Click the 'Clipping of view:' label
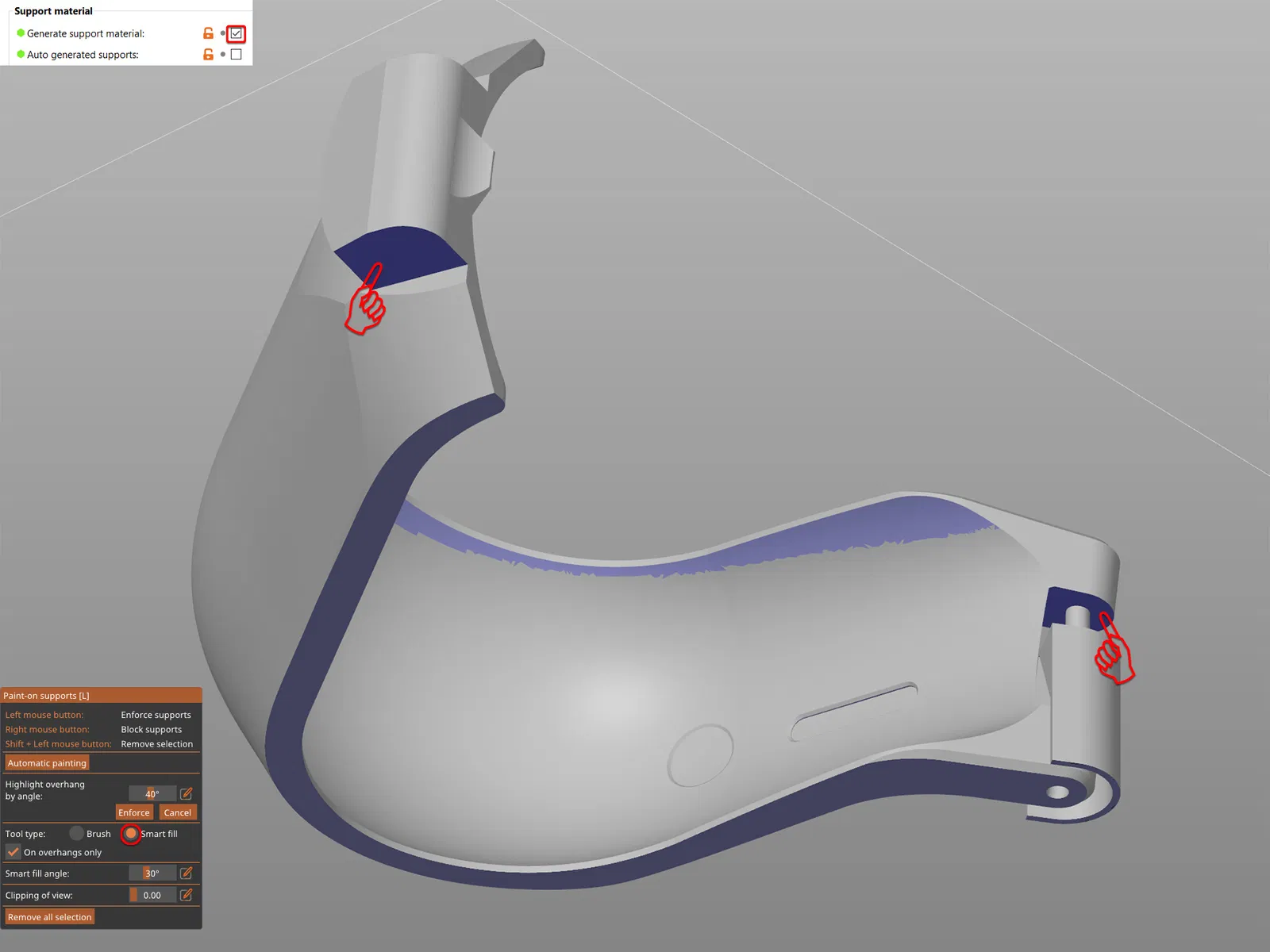The image size is (1270, 952). (39, 896)
